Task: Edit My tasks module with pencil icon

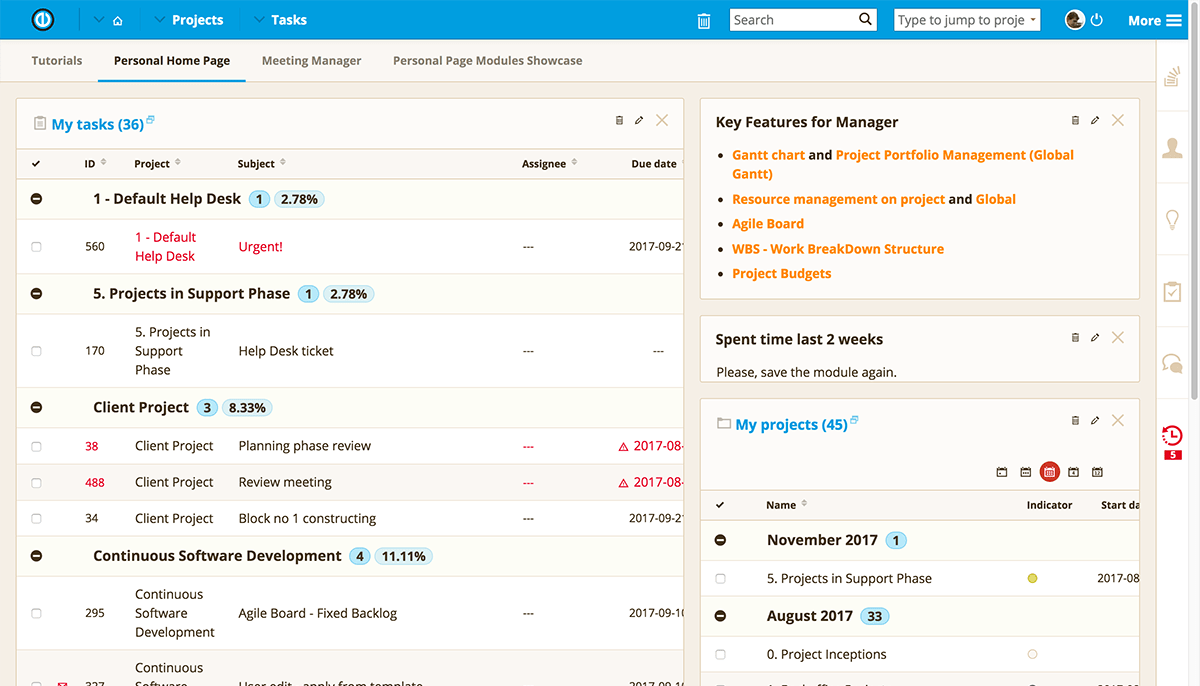Action: (x=639, y=120)
